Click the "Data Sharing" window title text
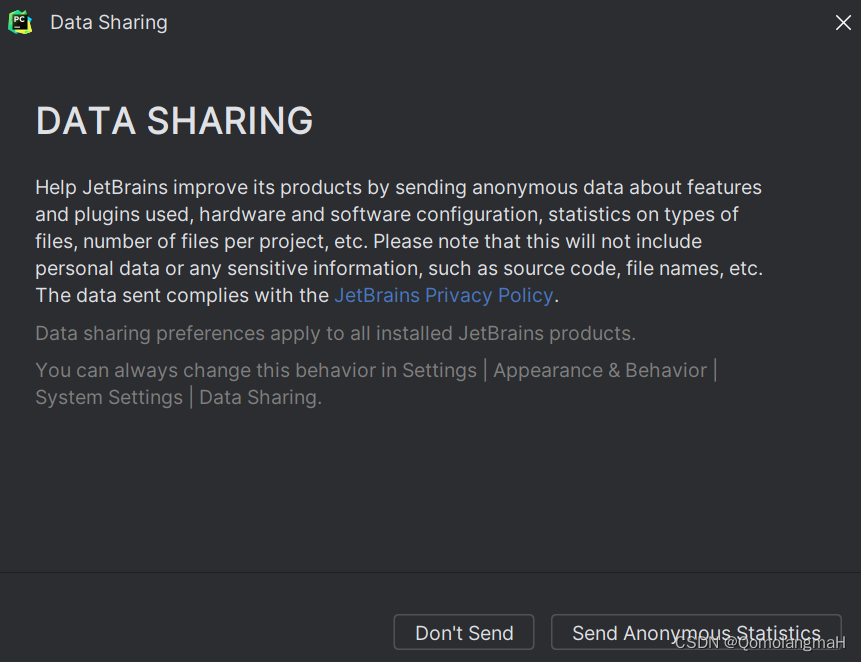The image size is (861, 662). [109, 22]
